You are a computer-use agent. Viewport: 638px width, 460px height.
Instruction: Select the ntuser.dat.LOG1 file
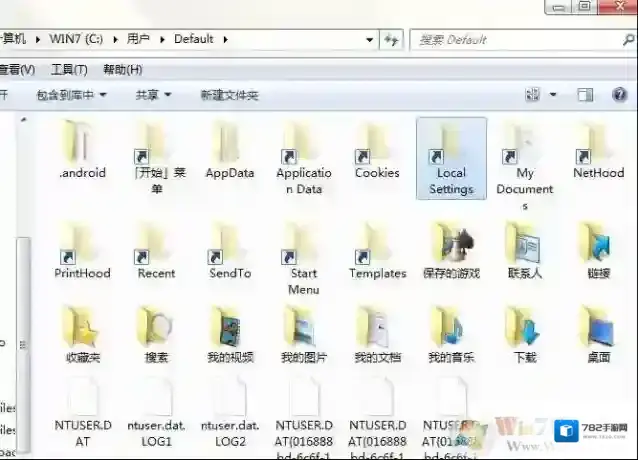point(155,403)
